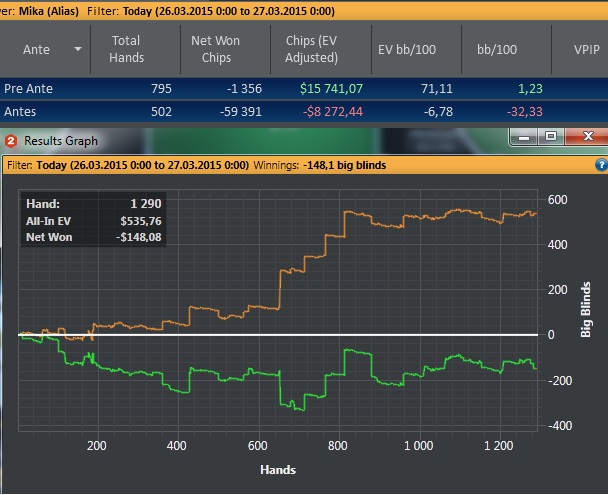
Task: Click the red Results Graph window icon
Action: click(x=10, y=141)
